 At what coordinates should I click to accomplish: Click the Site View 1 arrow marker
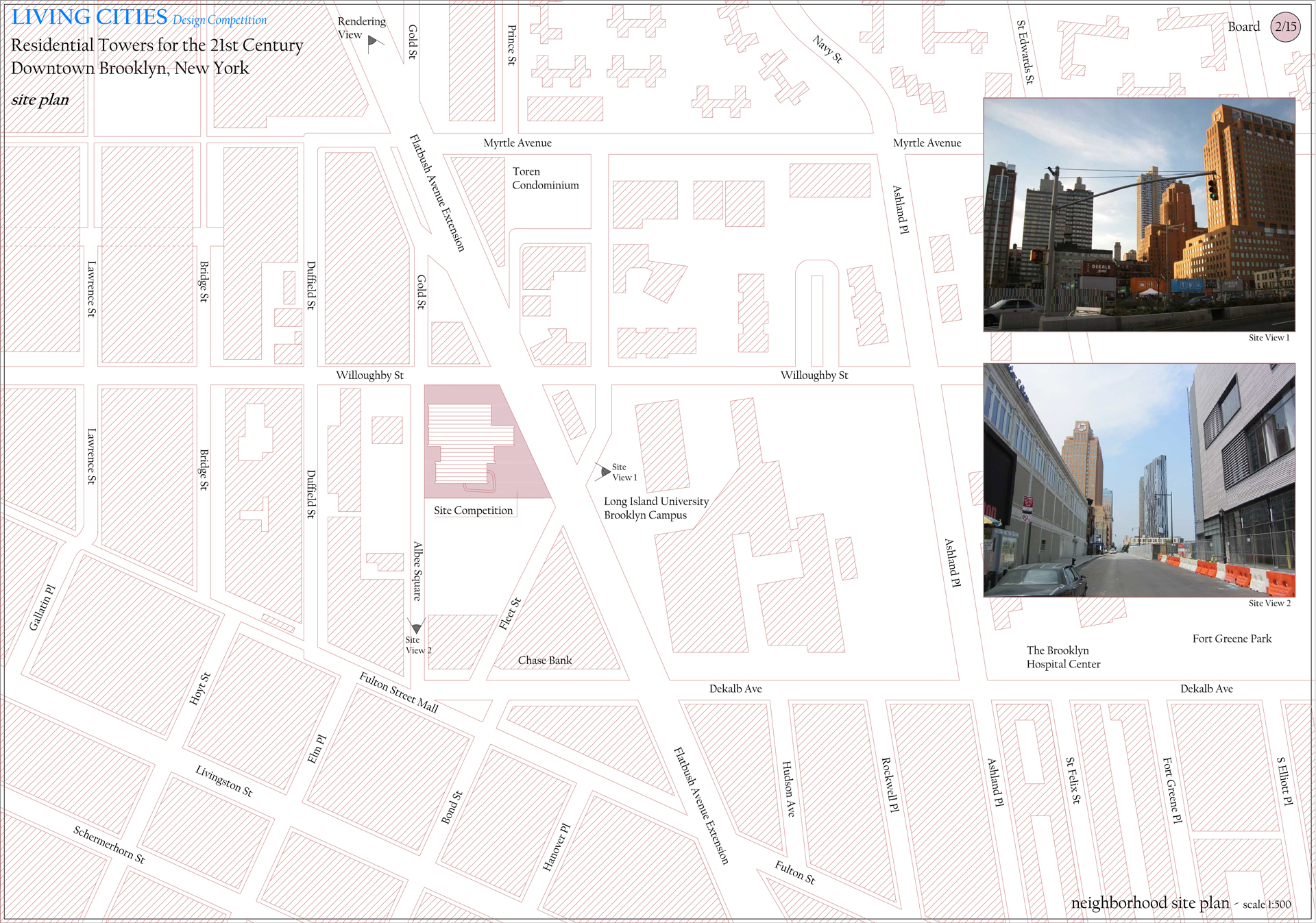603,471
